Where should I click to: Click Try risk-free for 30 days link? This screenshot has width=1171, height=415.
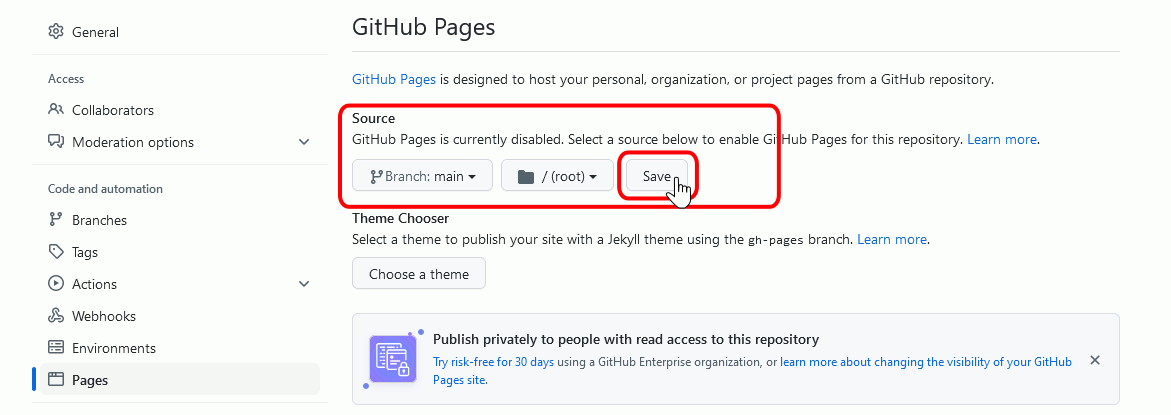point(494,362)
